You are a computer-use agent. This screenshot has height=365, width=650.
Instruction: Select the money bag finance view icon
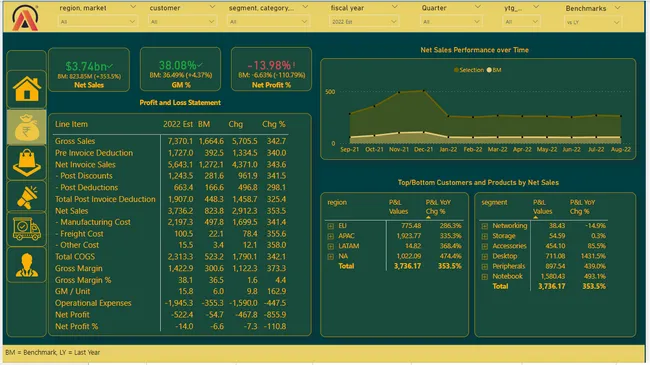(x=27, y=127)
